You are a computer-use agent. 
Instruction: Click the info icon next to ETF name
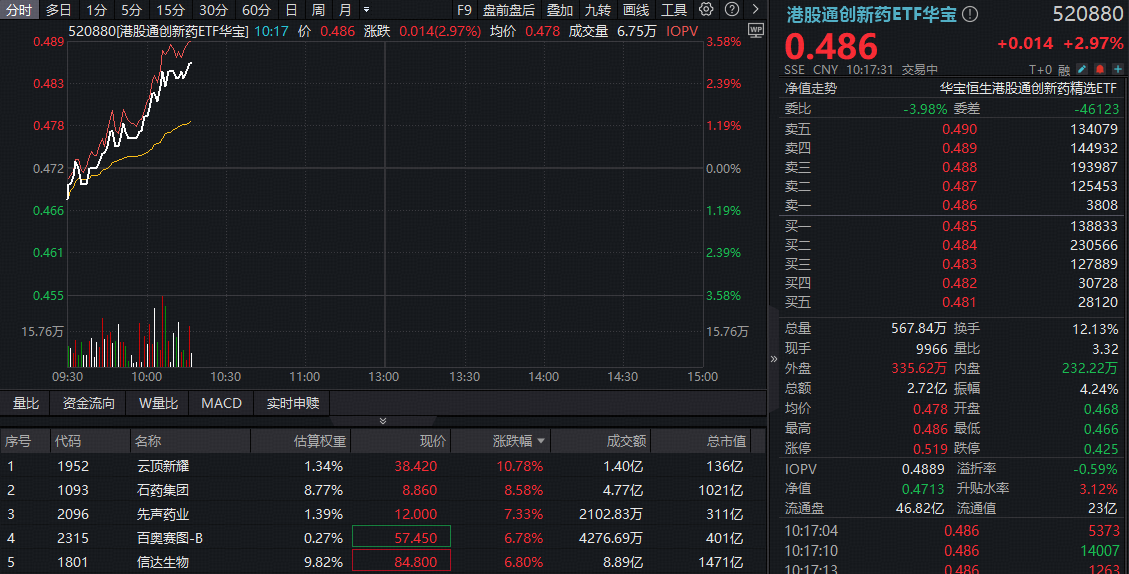969,16
